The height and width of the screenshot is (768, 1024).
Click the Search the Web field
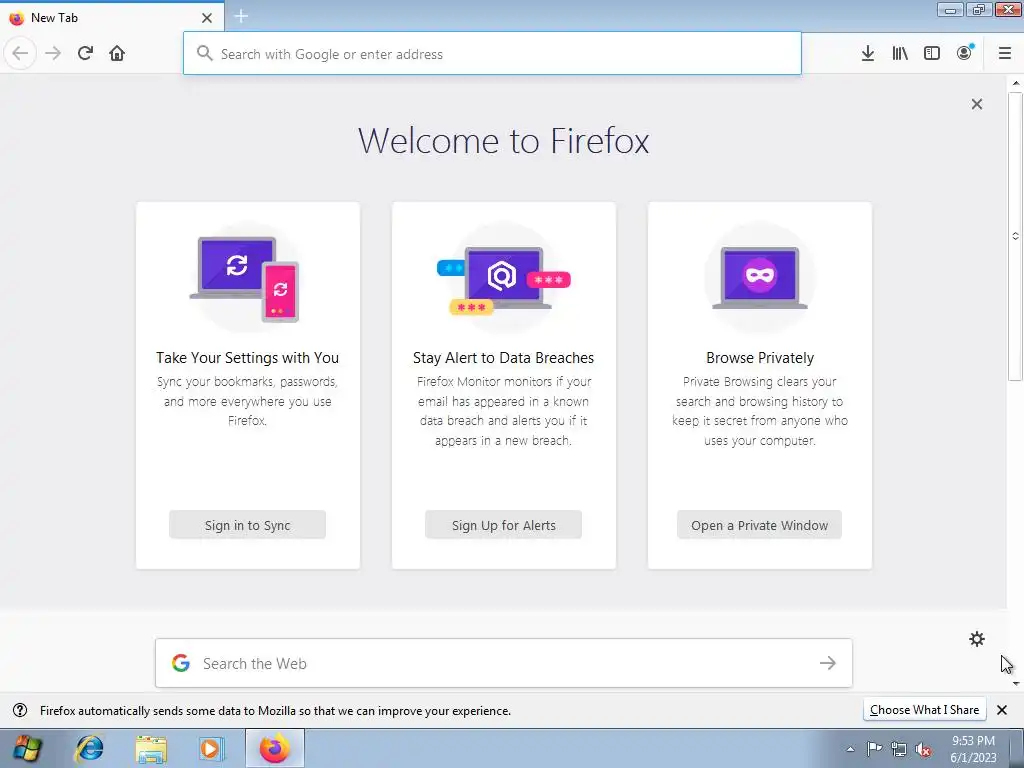point(504,664)
